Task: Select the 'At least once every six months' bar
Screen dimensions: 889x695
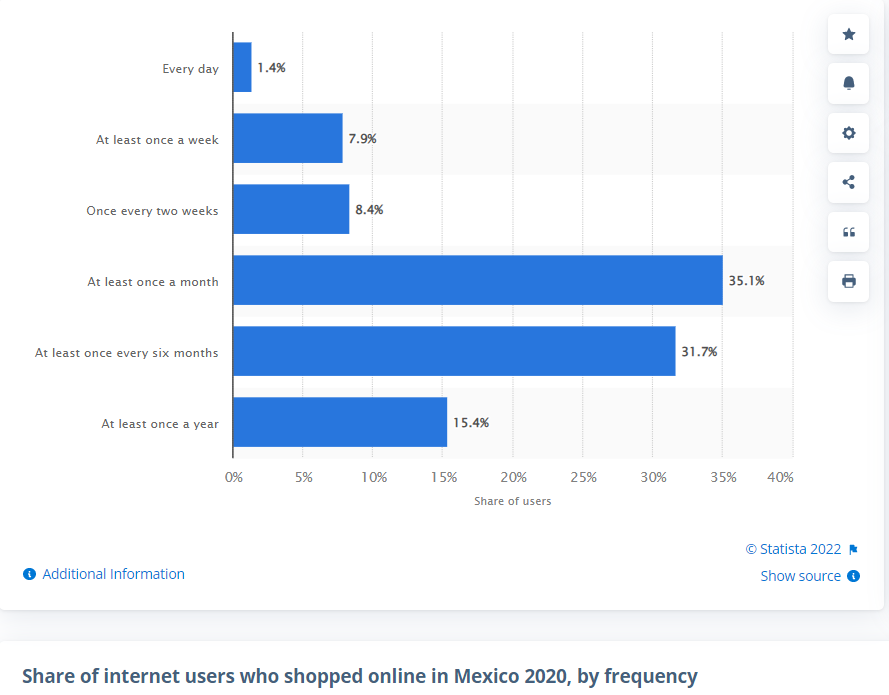Action: tap(454, 351)
